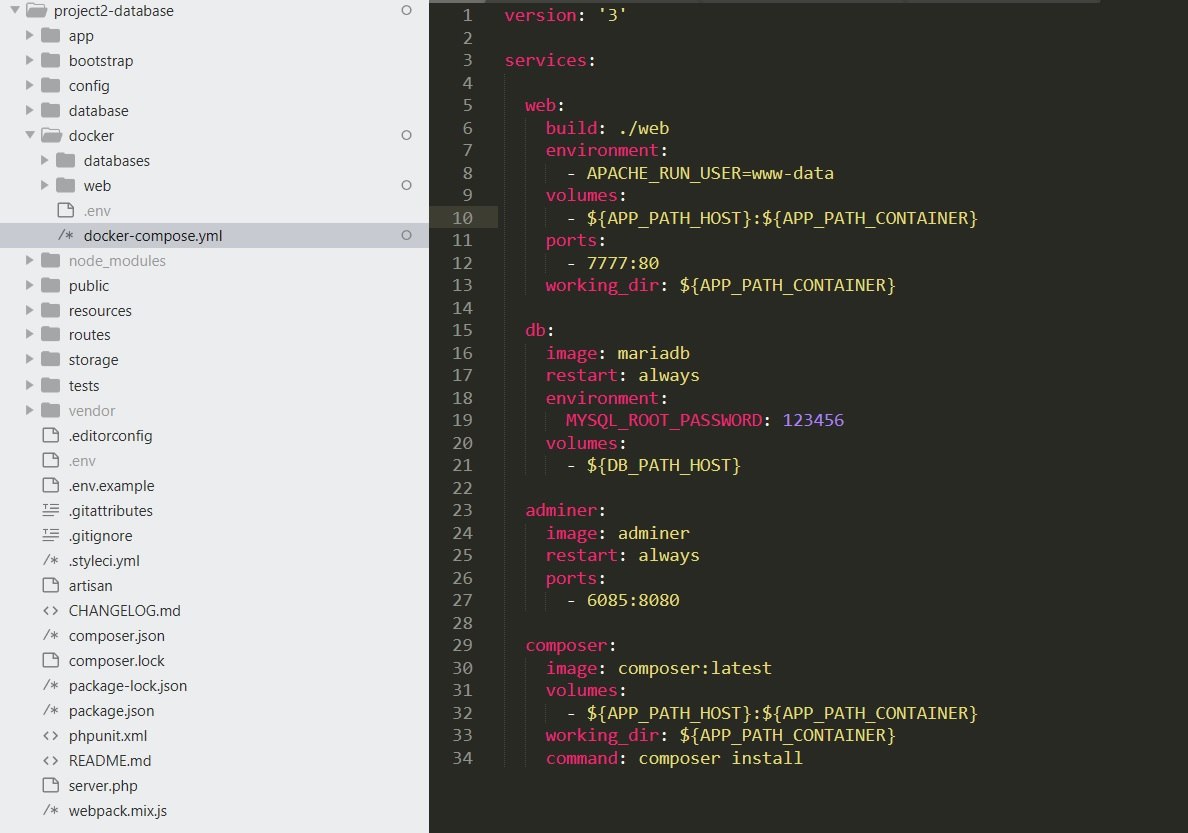Click the app folder icon

point(51,36)
